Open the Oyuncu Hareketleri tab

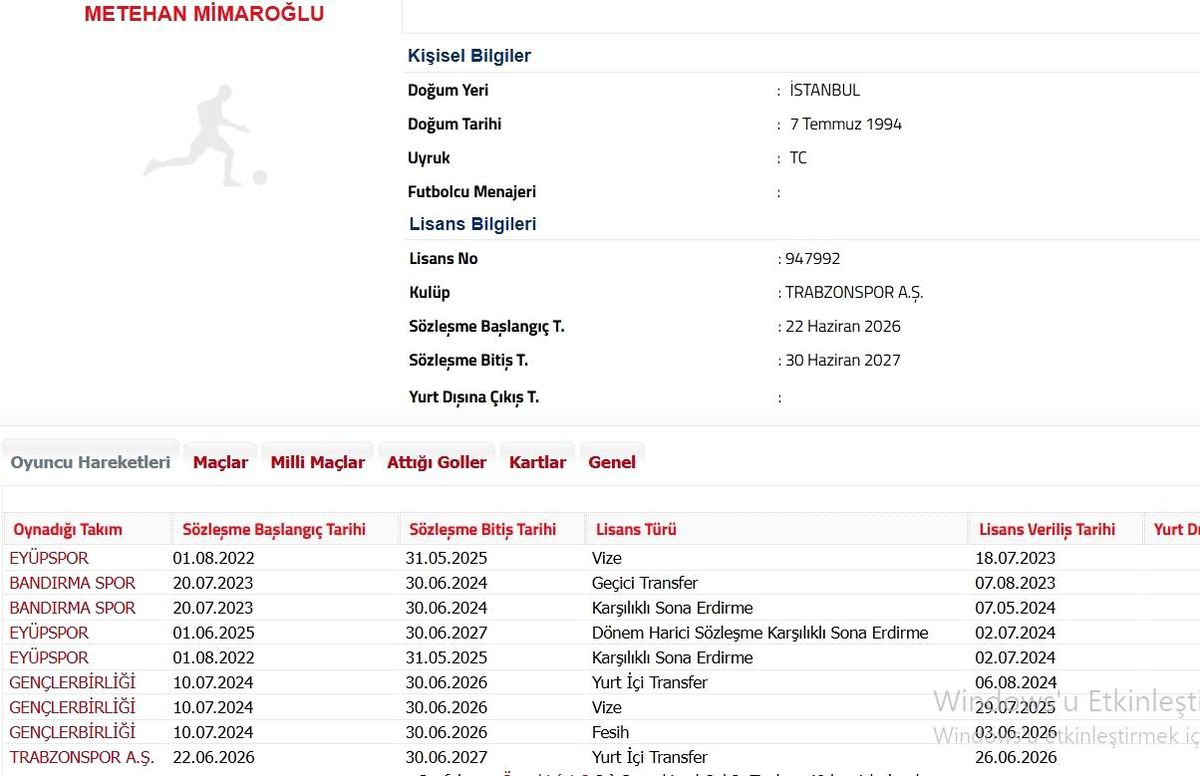coord(90,462)
